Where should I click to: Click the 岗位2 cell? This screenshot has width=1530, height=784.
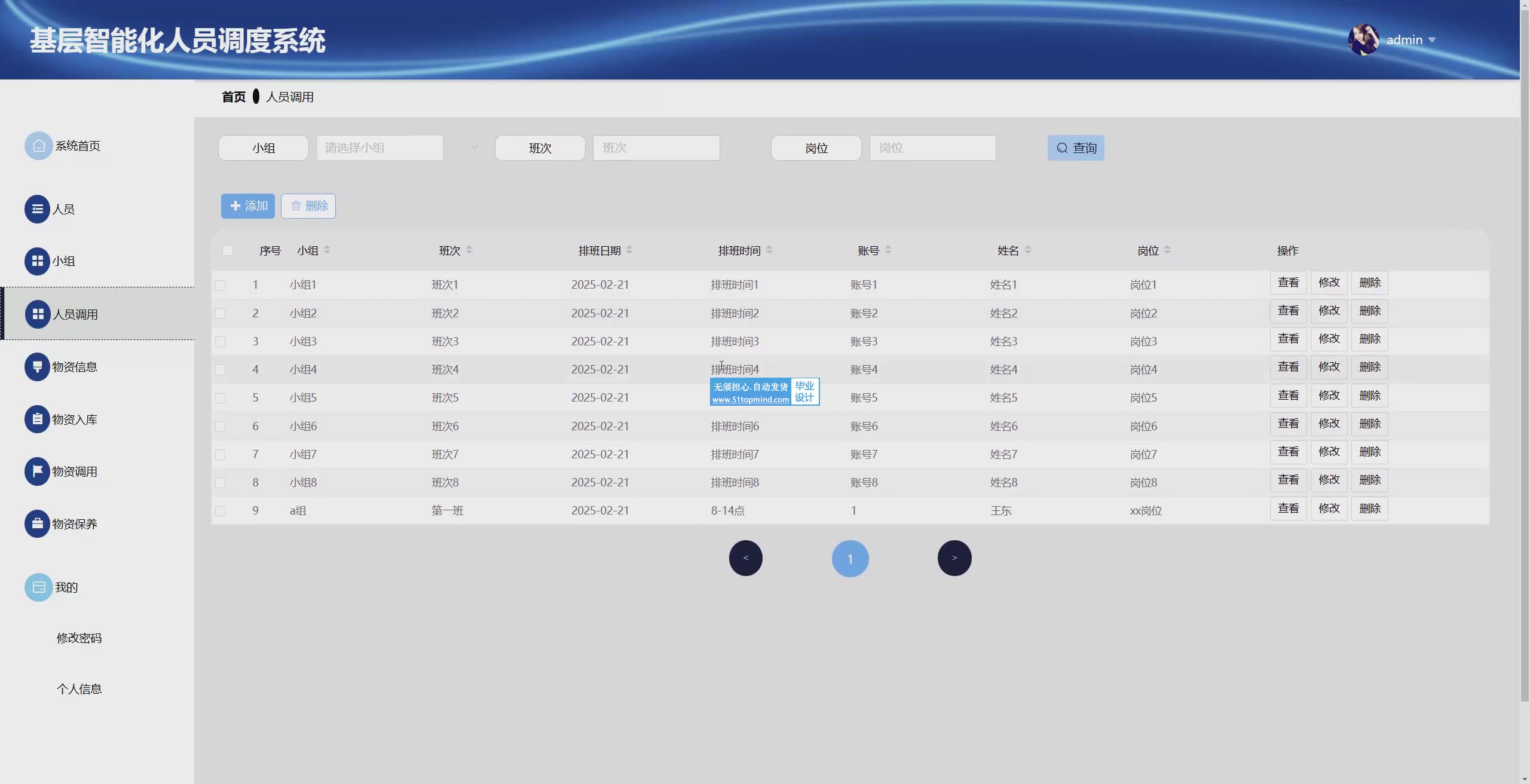[1144, 314]
